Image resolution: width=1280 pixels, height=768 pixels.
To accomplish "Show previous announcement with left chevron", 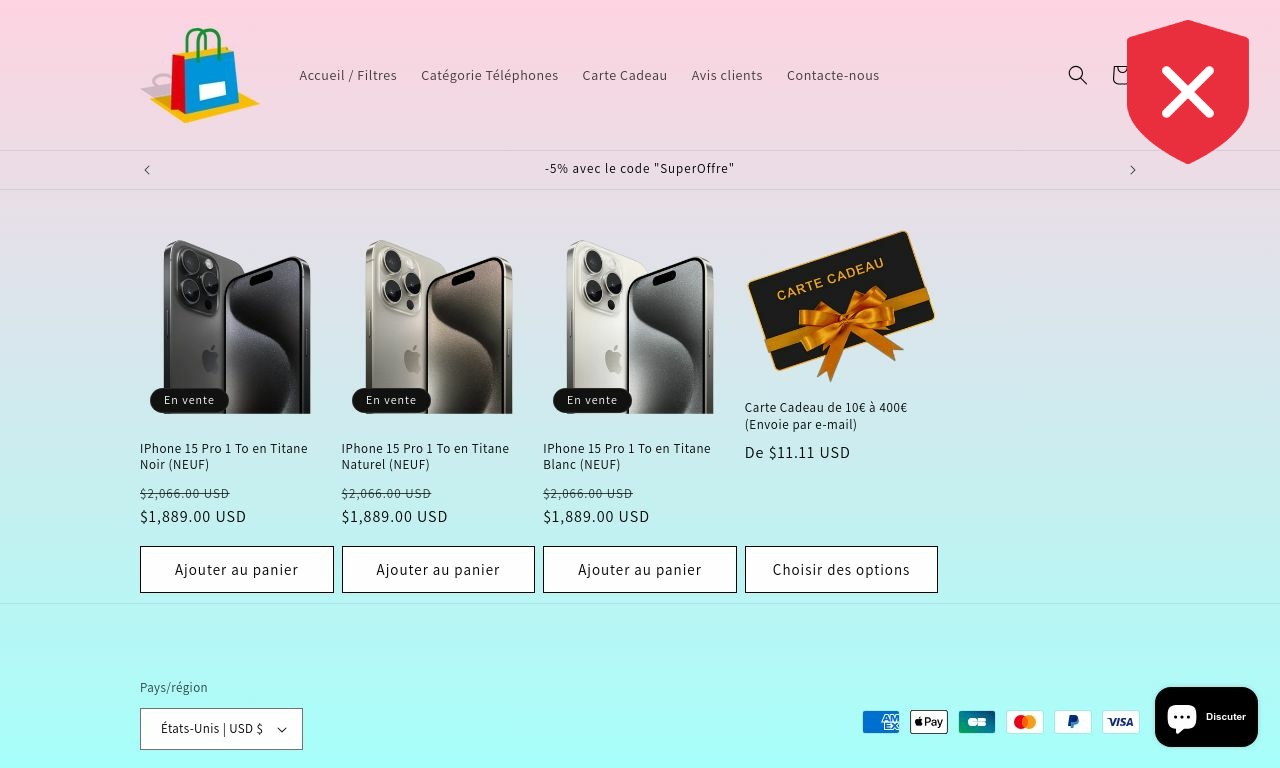I will click(x=147, y=170).
